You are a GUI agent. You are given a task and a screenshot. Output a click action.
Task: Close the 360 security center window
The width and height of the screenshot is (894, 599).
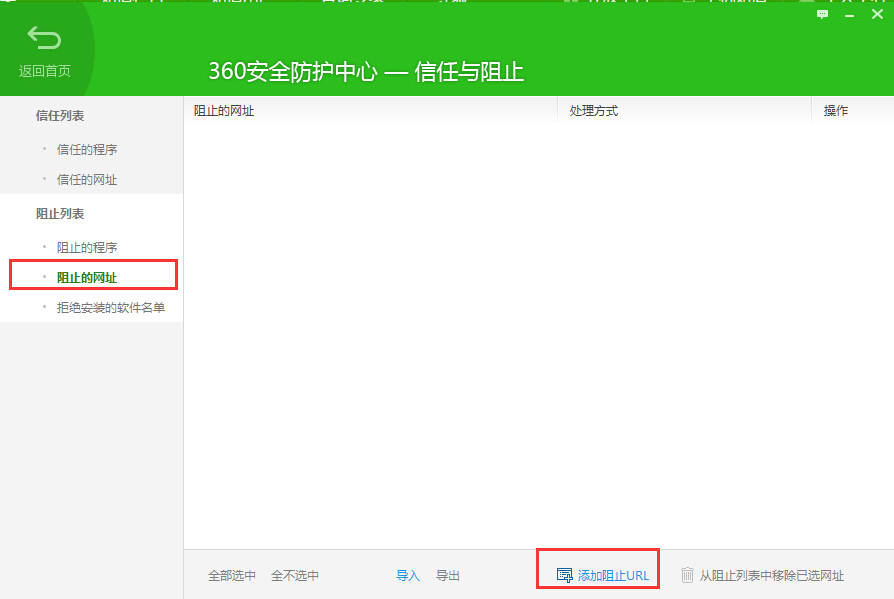(x=877, y=14)
